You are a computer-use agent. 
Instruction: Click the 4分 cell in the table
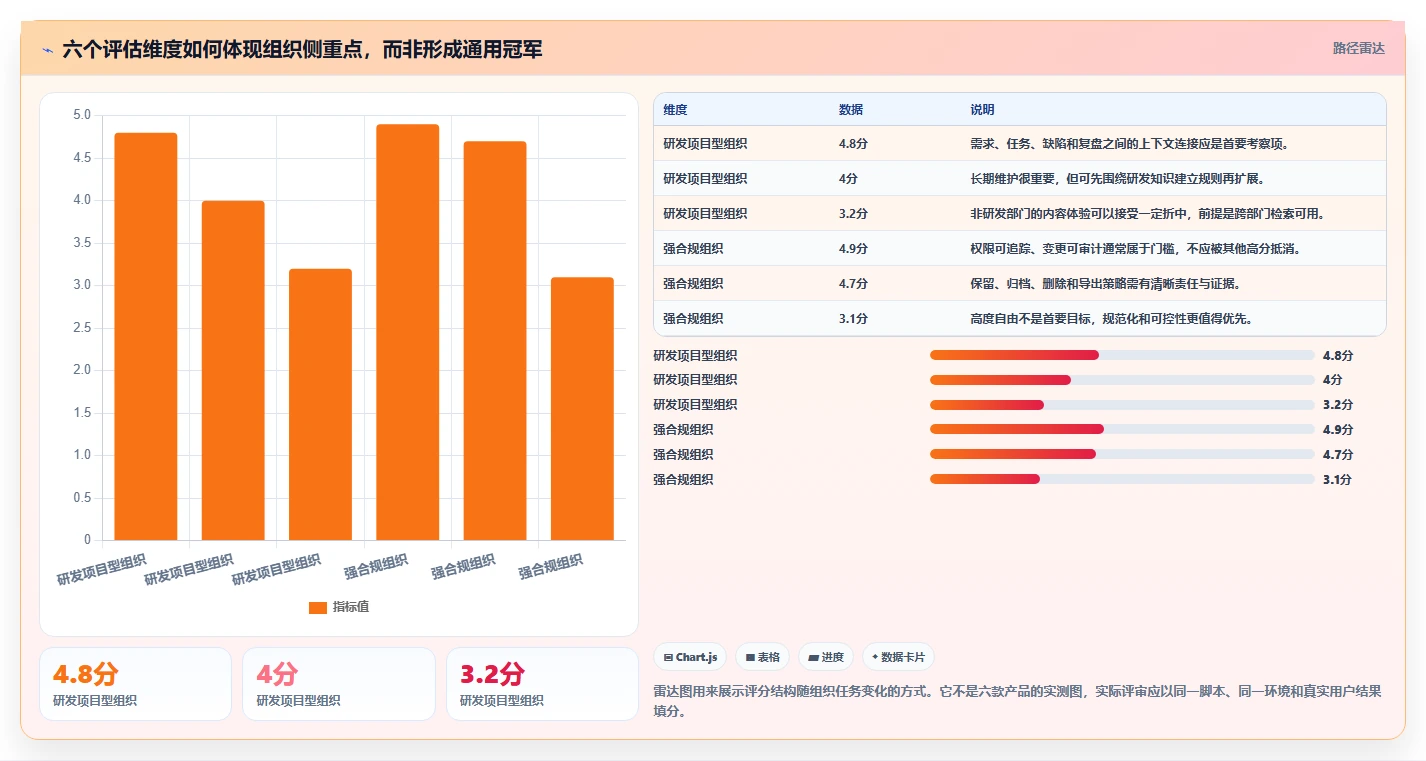pyautogui.click(x=848, y=179)
